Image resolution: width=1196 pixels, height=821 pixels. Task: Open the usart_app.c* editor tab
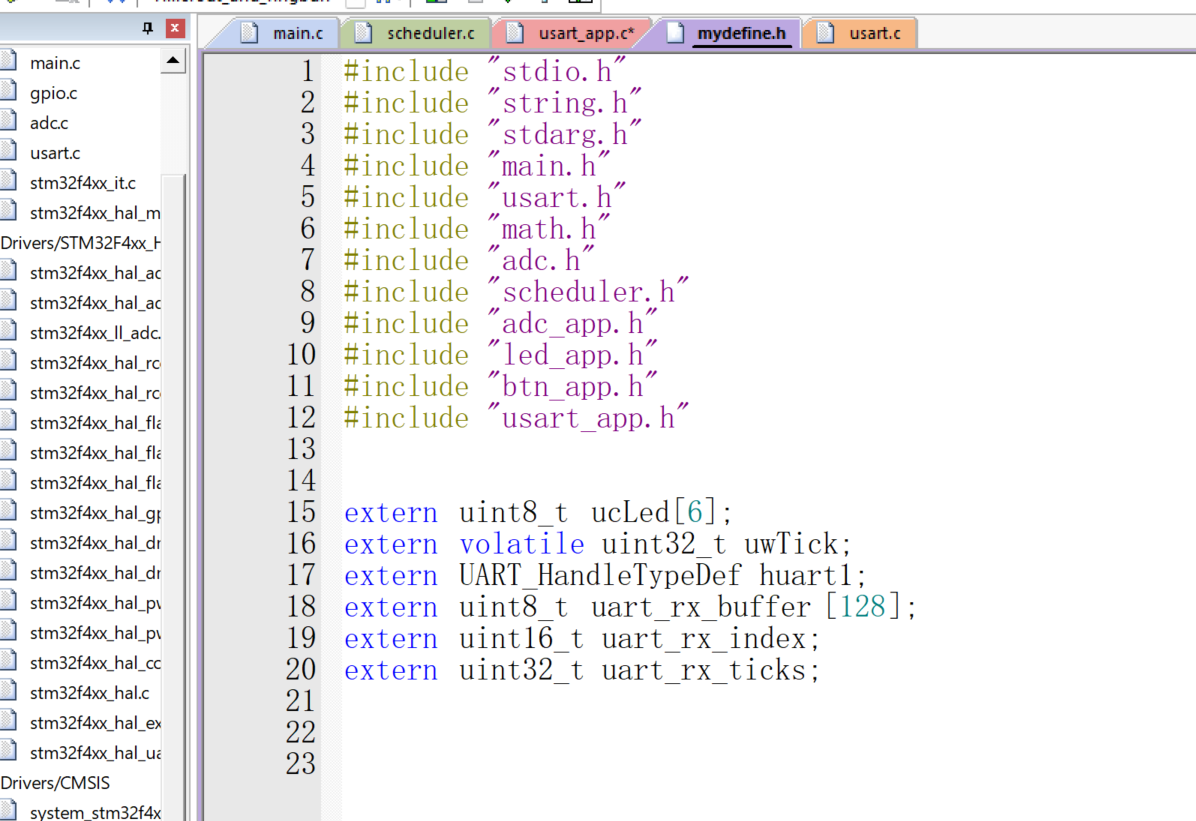pyautogui.click(x=571, y=34)
